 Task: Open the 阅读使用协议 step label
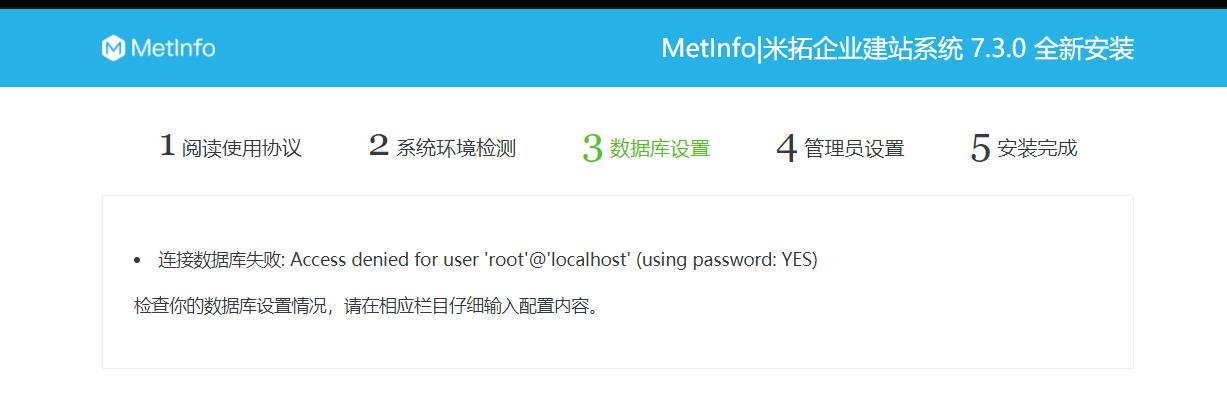click(x=241, y=149)
